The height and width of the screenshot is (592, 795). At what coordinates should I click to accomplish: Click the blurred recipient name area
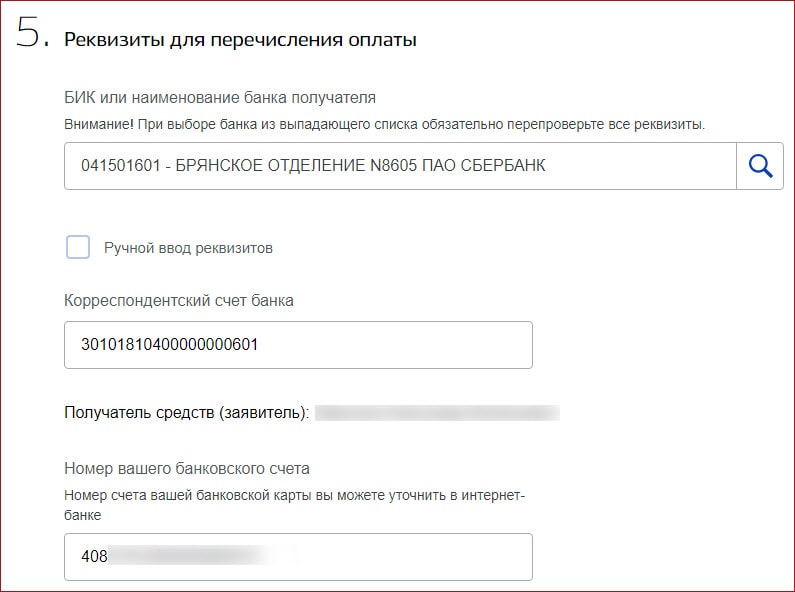coord(437,413)
